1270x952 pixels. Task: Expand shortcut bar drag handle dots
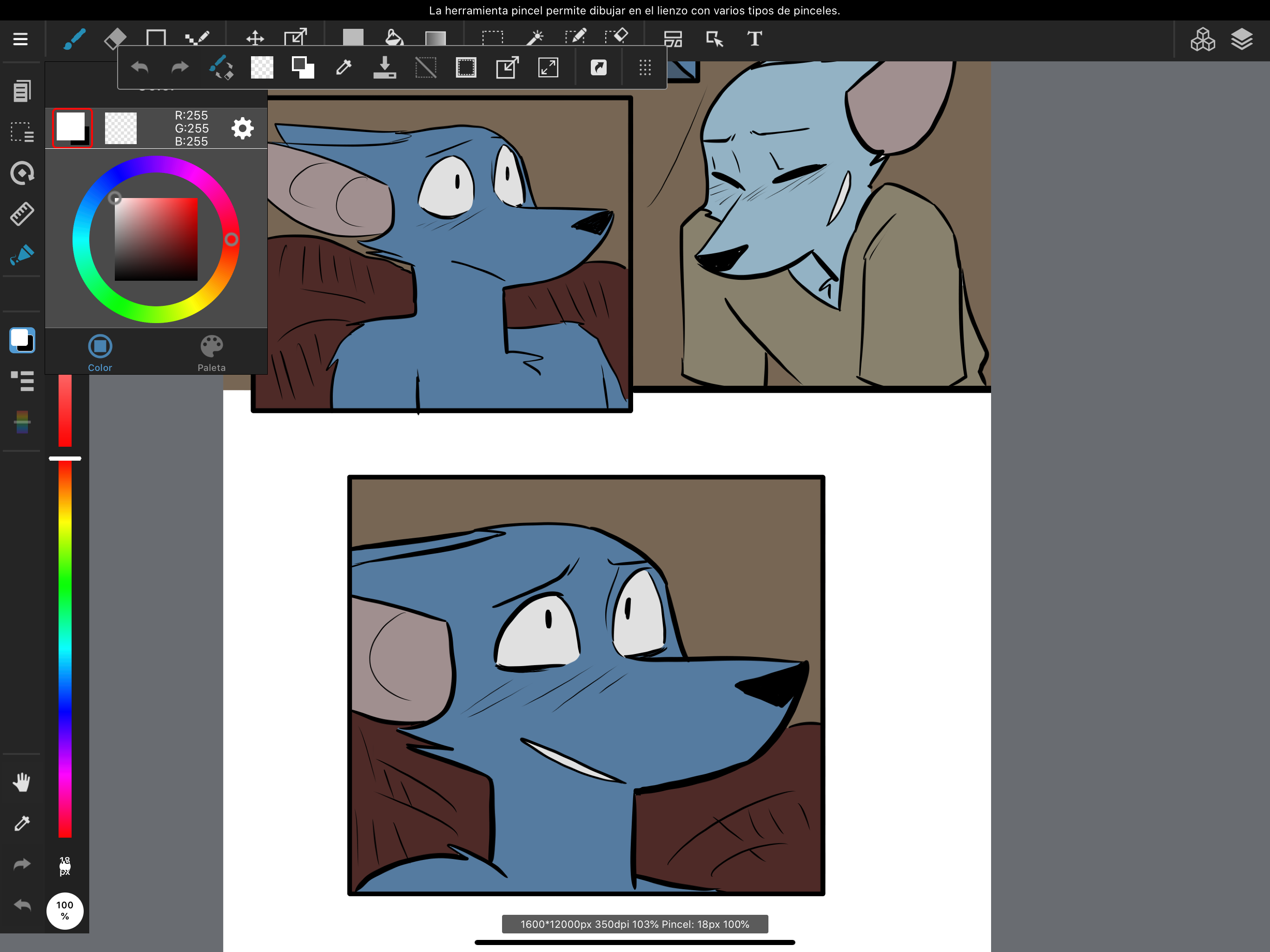(645, 68)
